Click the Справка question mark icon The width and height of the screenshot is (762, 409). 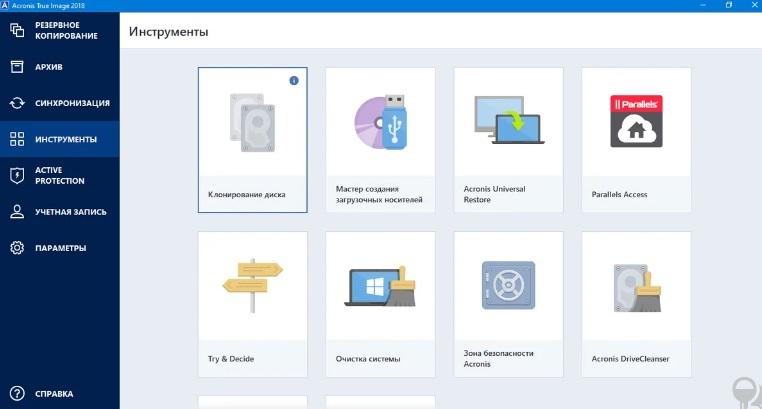coord(17,393)
